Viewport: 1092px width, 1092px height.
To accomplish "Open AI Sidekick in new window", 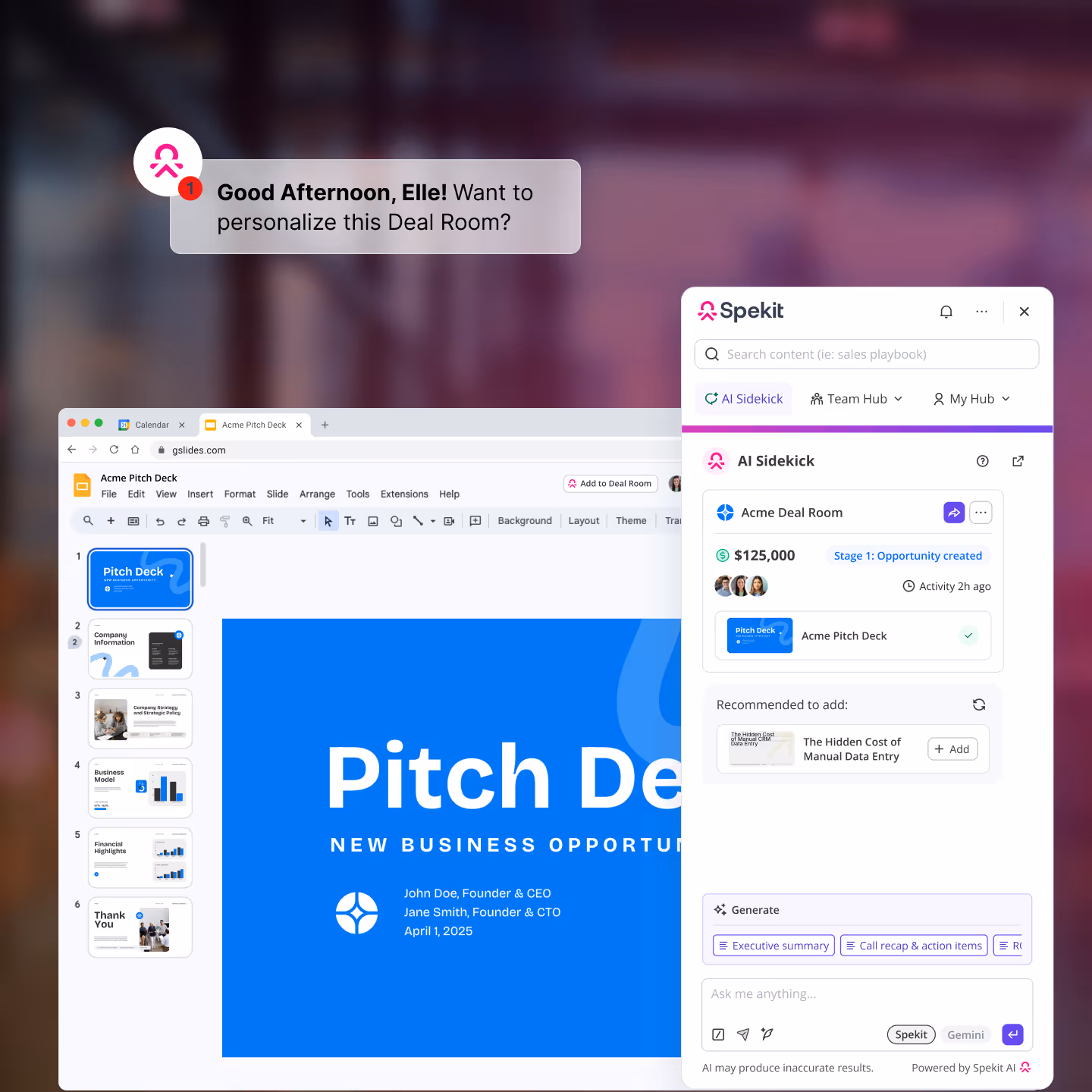I will click(x=1018, y=461).
